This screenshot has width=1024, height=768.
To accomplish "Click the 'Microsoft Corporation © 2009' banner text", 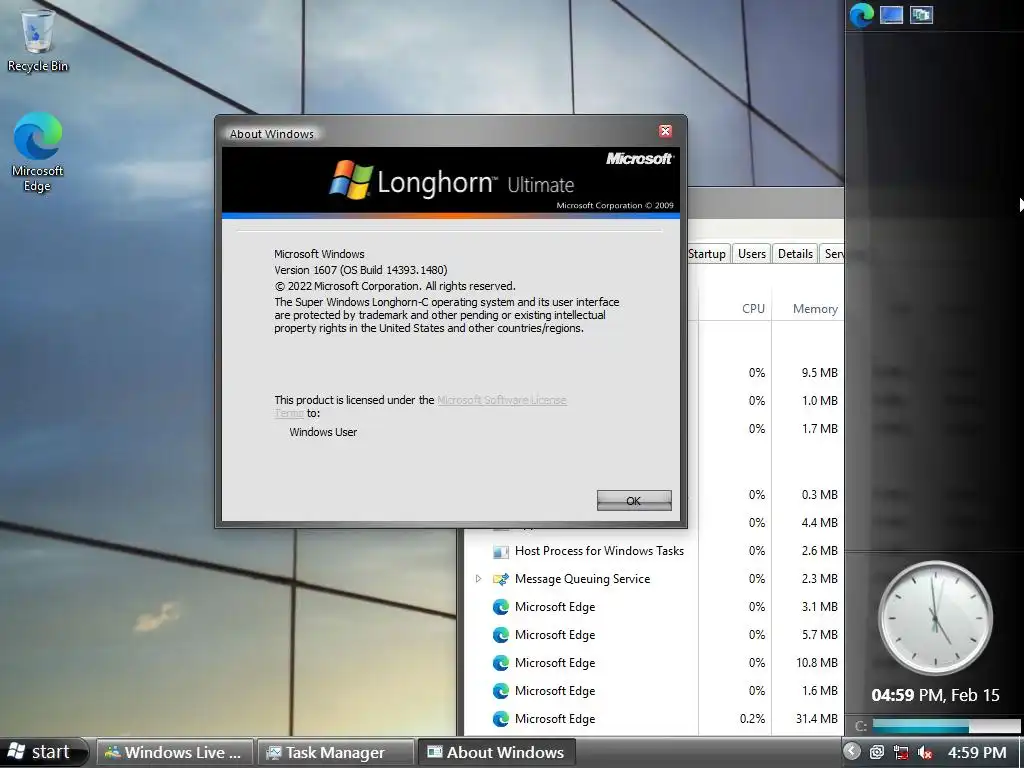I will click(x=615, y=205).
